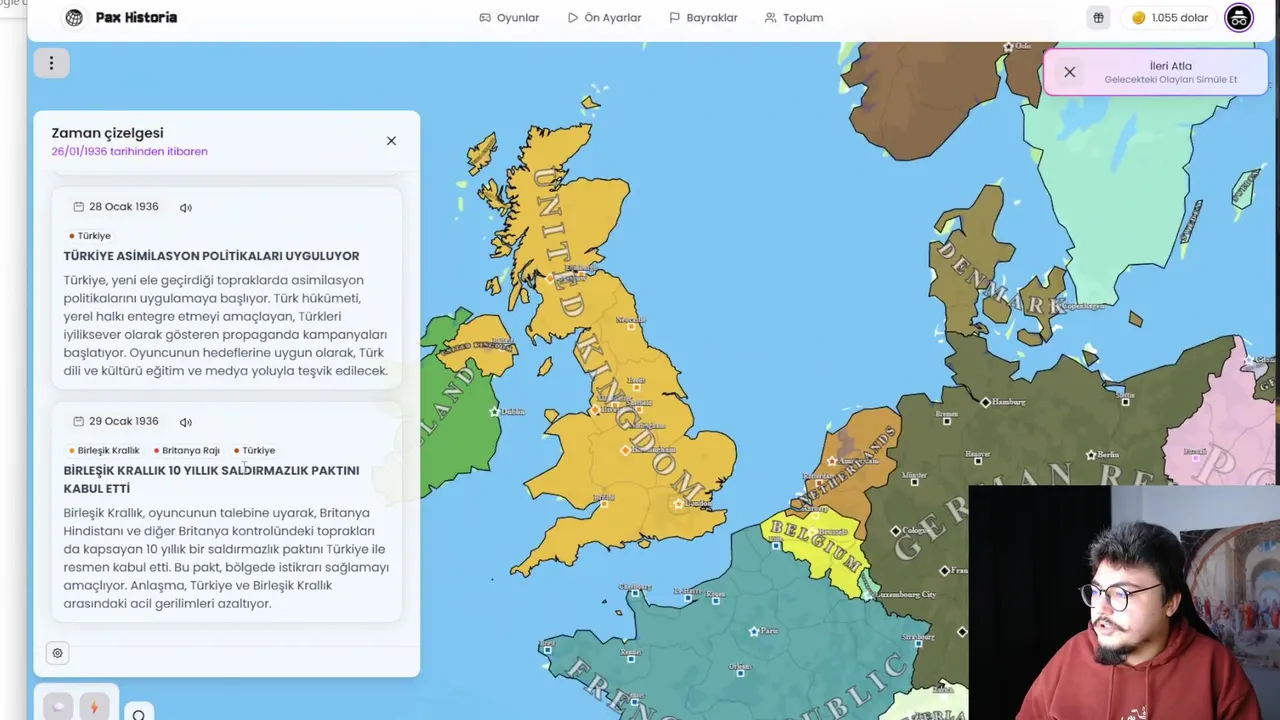Click the gift icon in top bar
Screen dimensions: 1280x720
[x=1098, y=18]
